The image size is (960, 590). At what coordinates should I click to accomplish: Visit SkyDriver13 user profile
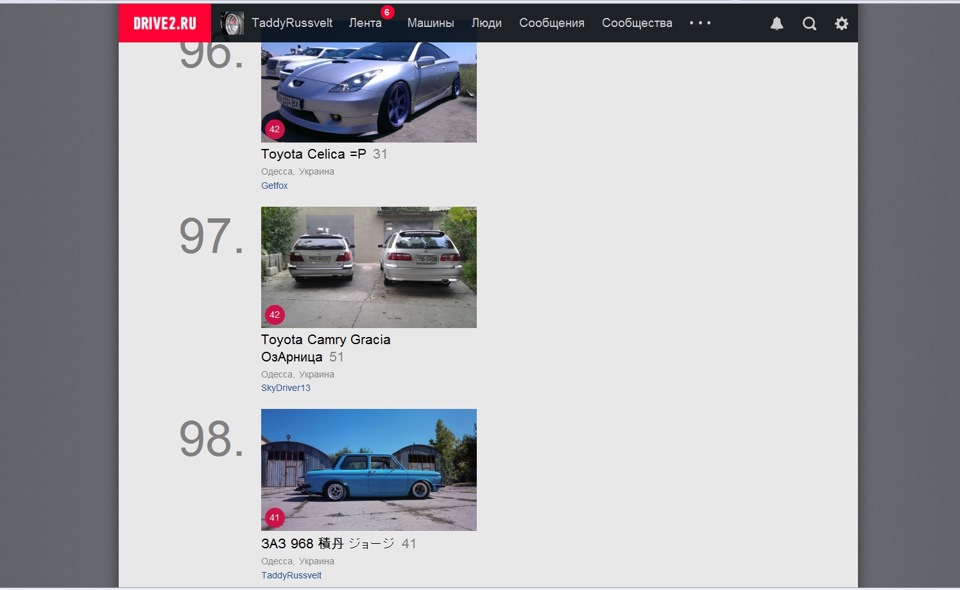point(286,388)
